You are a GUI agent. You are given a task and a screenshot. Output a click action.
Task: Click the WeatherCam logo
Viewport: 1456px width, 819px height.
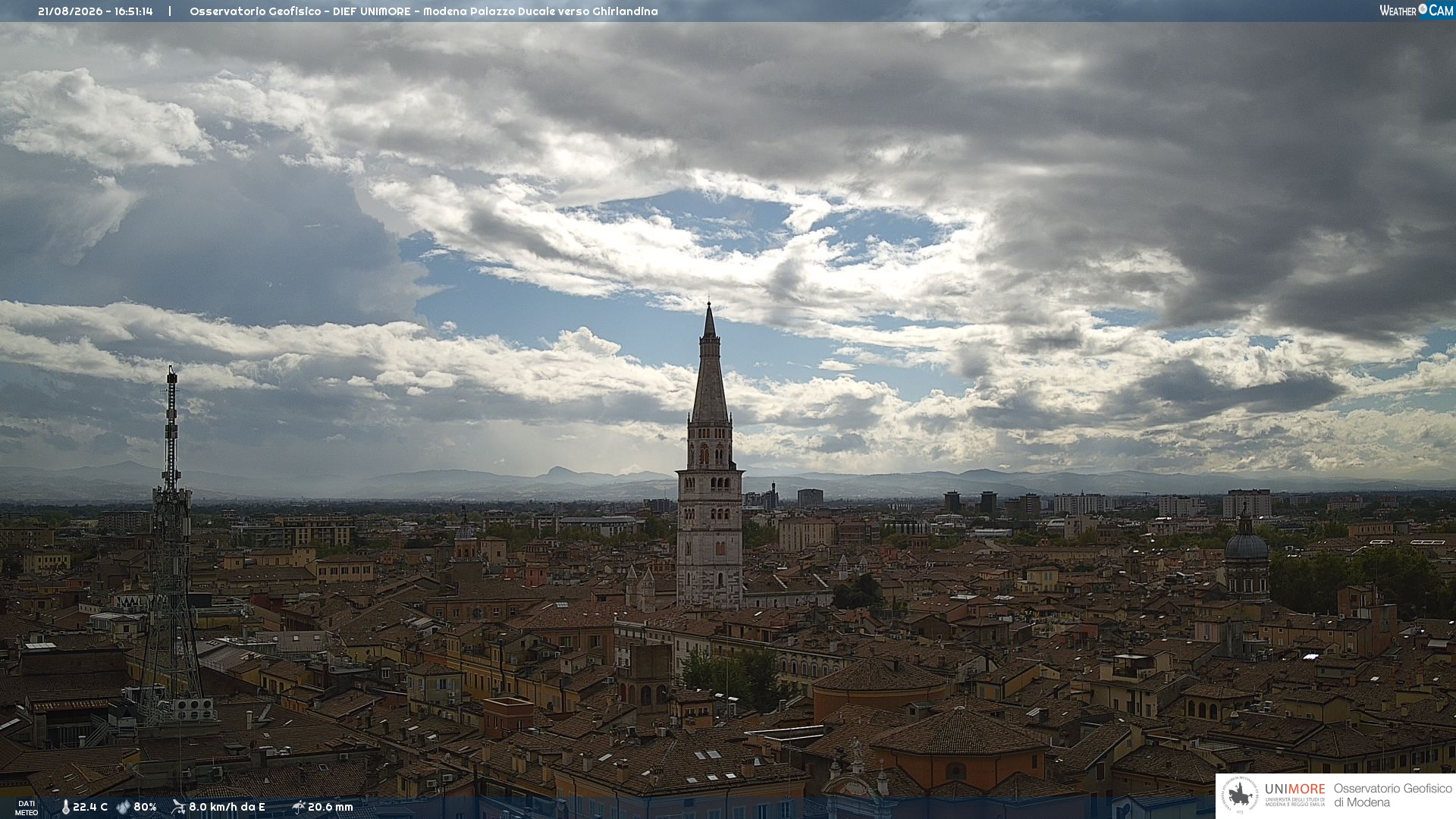[1416, 11]
